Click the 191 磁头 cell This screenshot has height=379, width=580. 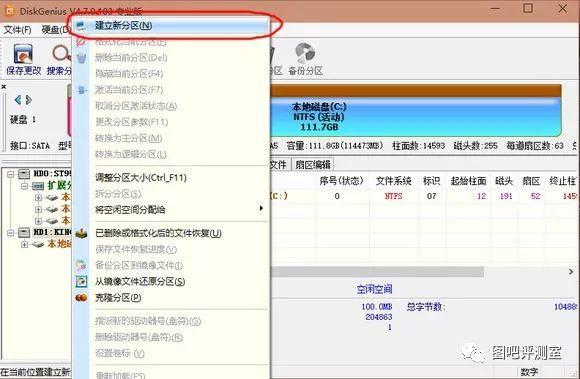click(506, 196)
